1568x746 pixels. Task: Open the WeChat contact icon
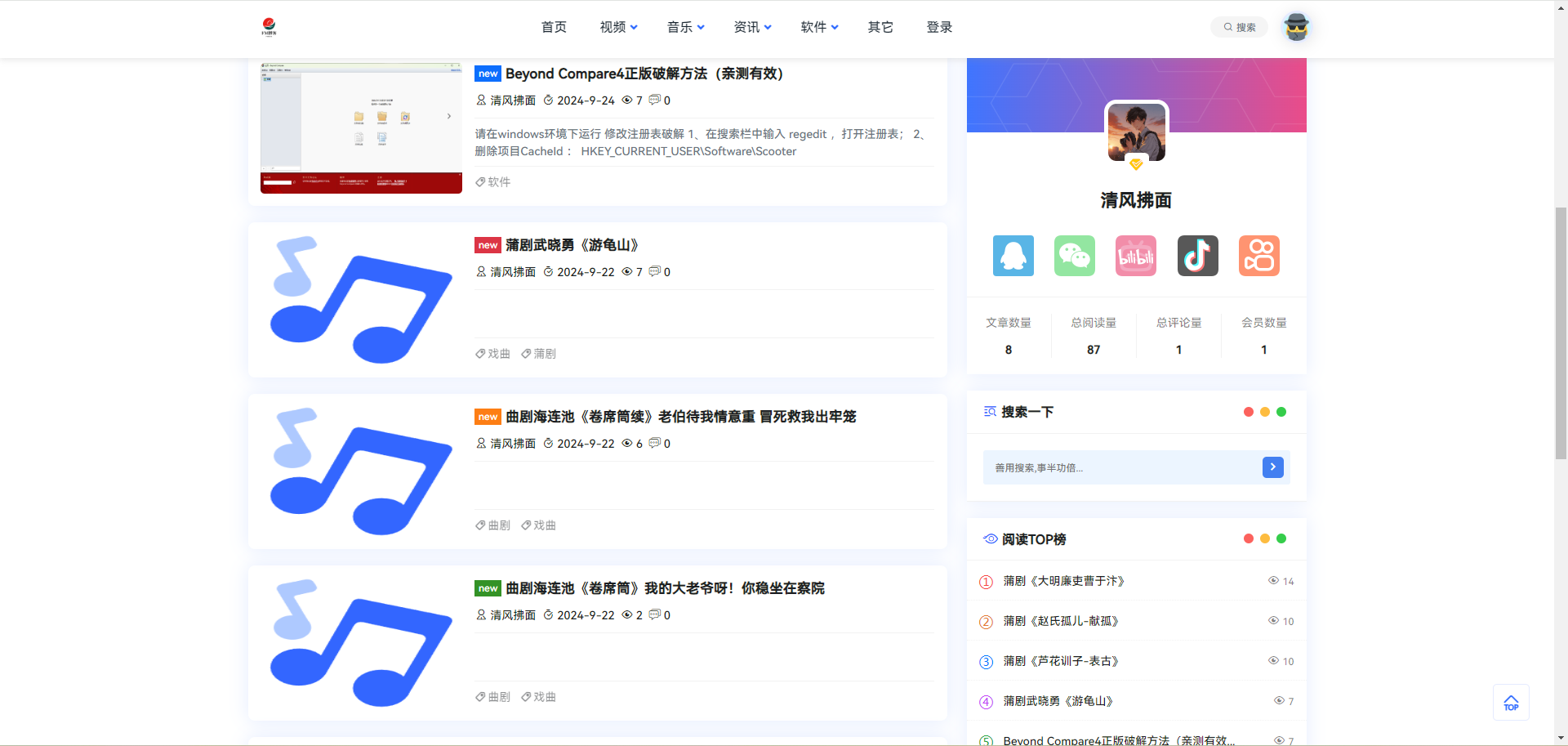tap(1075, 256)
